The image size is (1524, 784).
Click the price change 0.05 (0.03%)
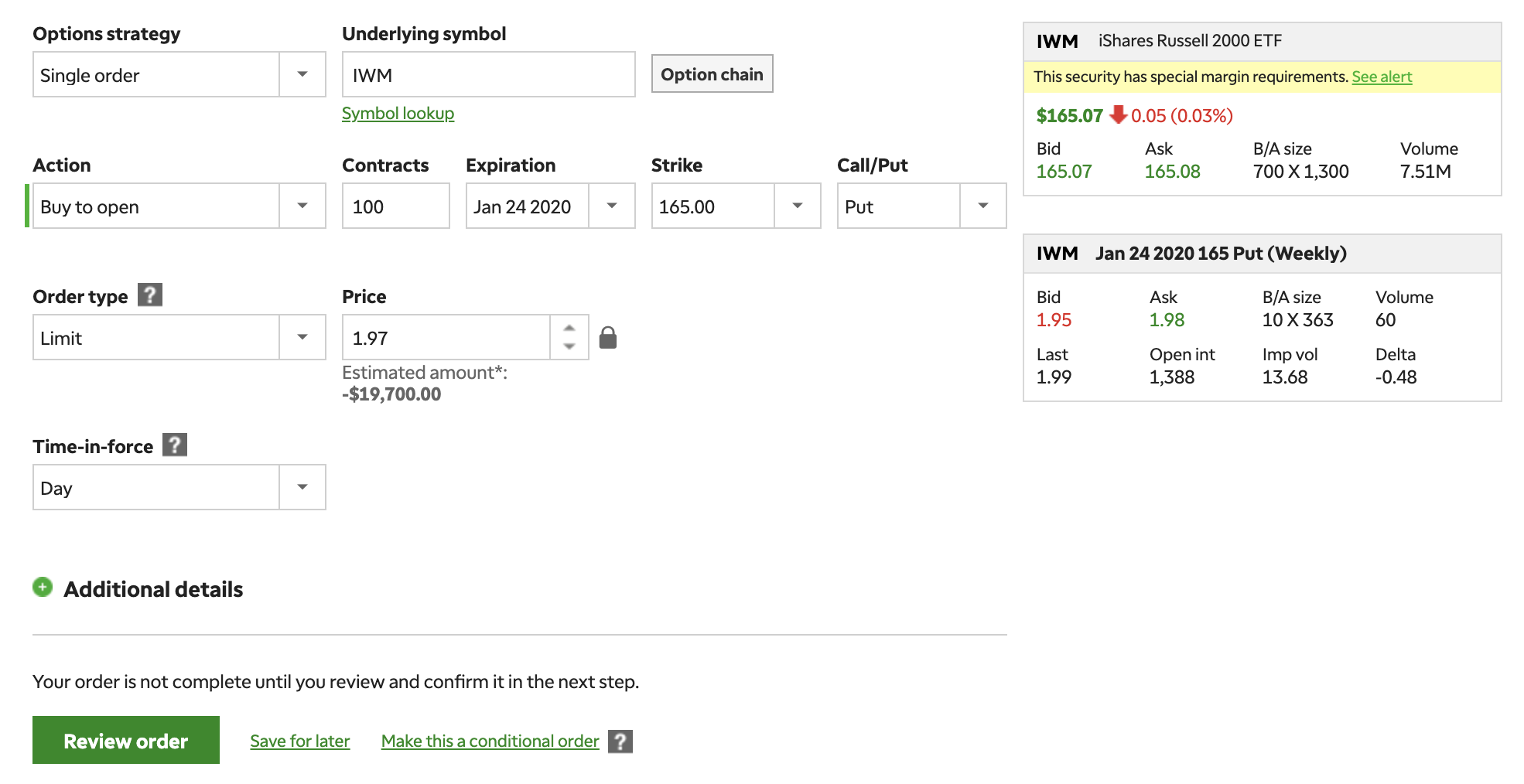(x=1182, y=116)
